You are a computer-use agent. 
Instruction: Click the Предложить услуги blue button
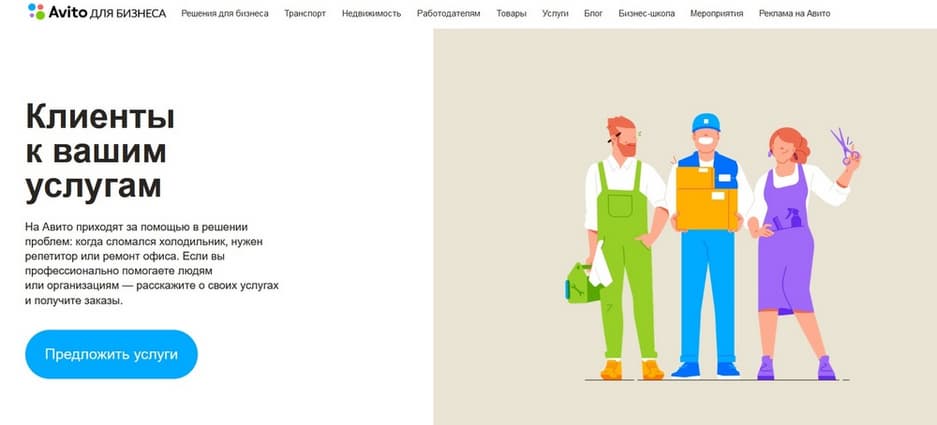click(x=111, y=354)
